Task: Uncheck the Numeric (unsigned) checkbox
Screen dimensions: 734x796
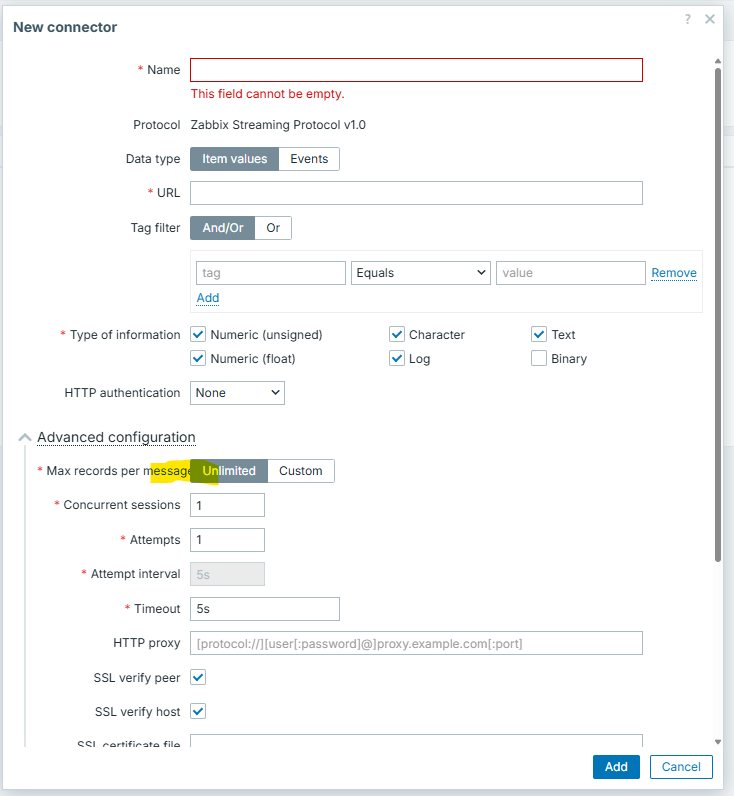Action: point(198,335)
